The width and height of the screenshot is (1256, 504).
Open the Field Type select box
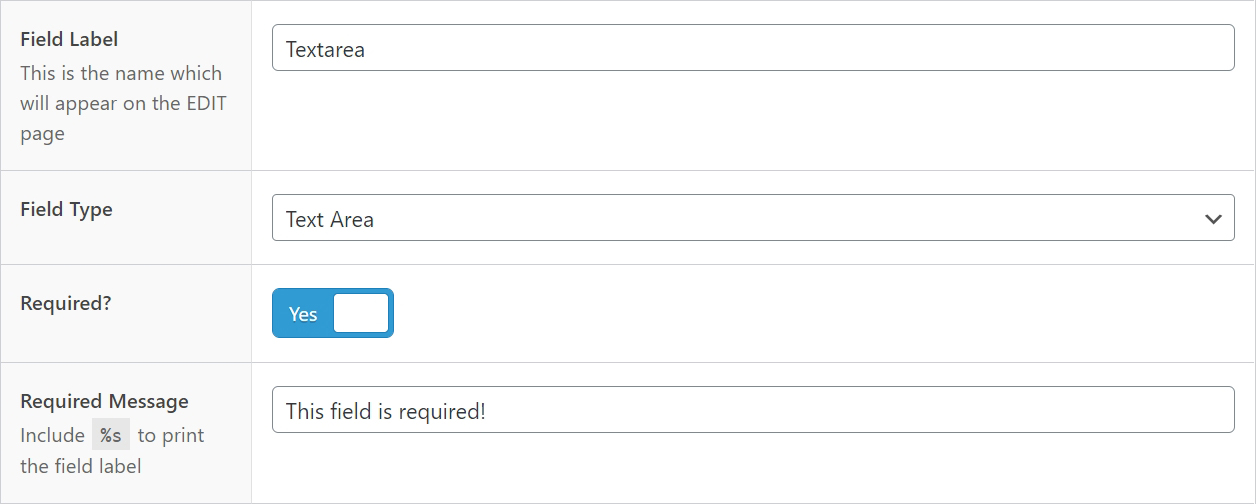[x=753, y=218]
